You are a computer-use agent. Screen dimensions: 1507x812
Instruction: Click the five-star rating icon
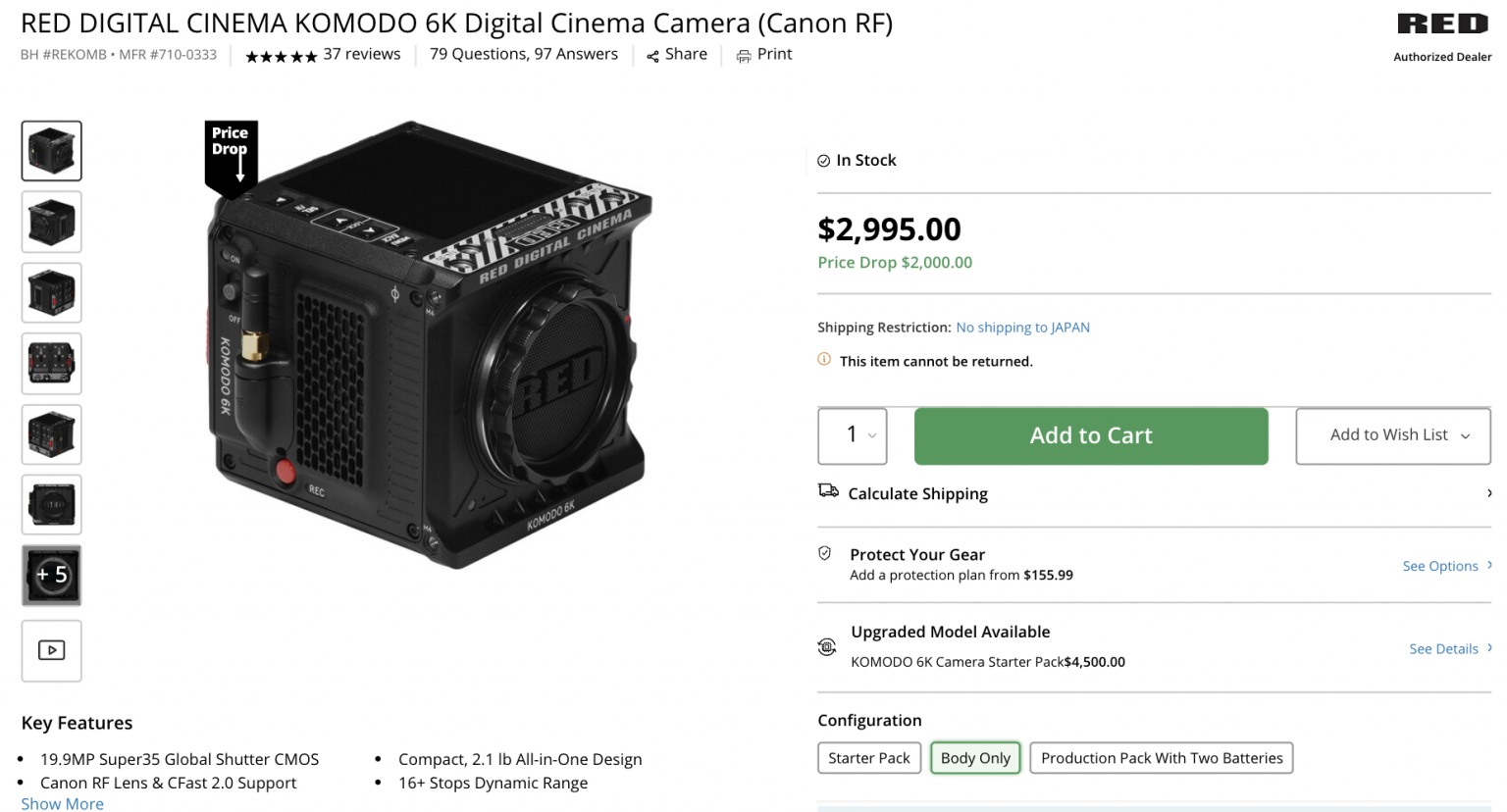(282, 55)
